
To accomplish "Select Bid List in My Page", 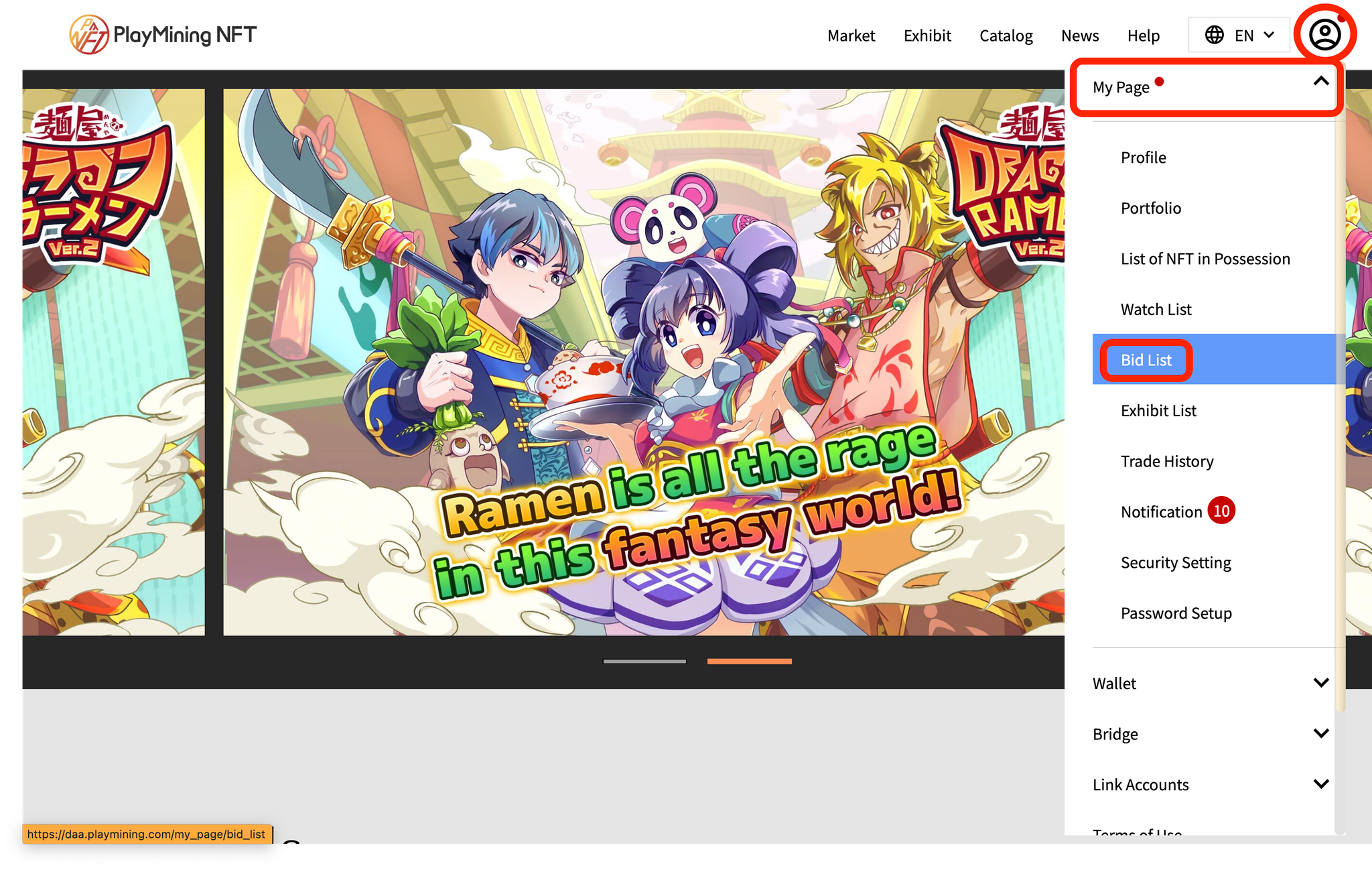I will [x=1146, y=360].
